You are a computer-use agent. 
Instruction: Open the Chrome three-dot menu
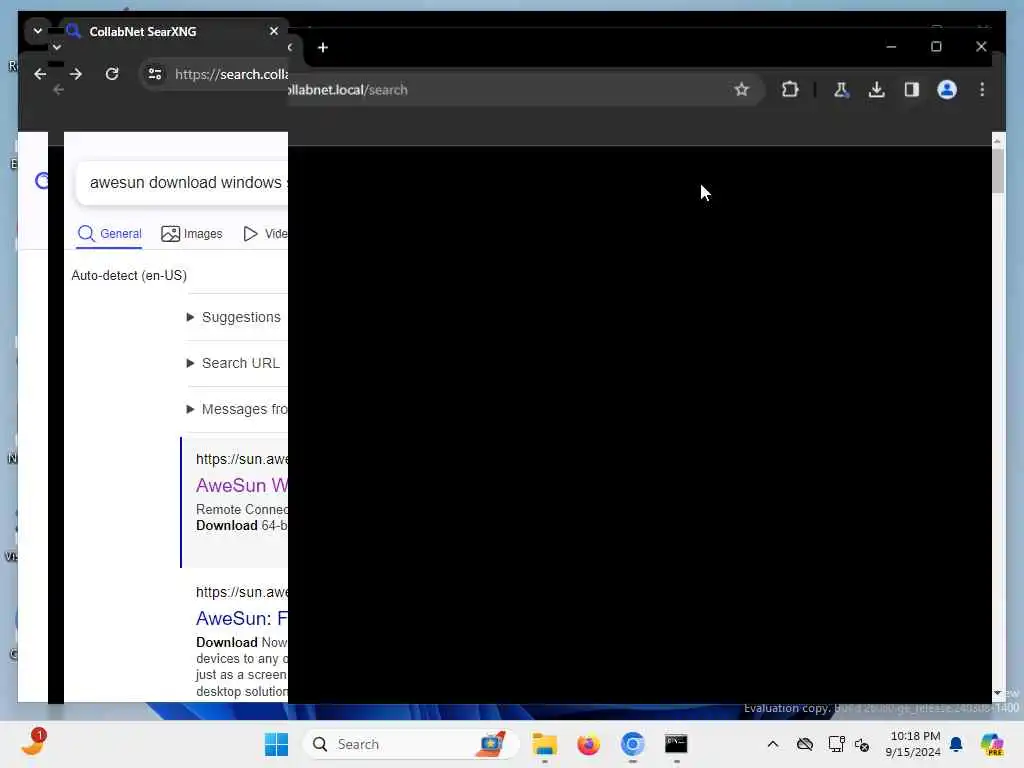click(982, 89)
